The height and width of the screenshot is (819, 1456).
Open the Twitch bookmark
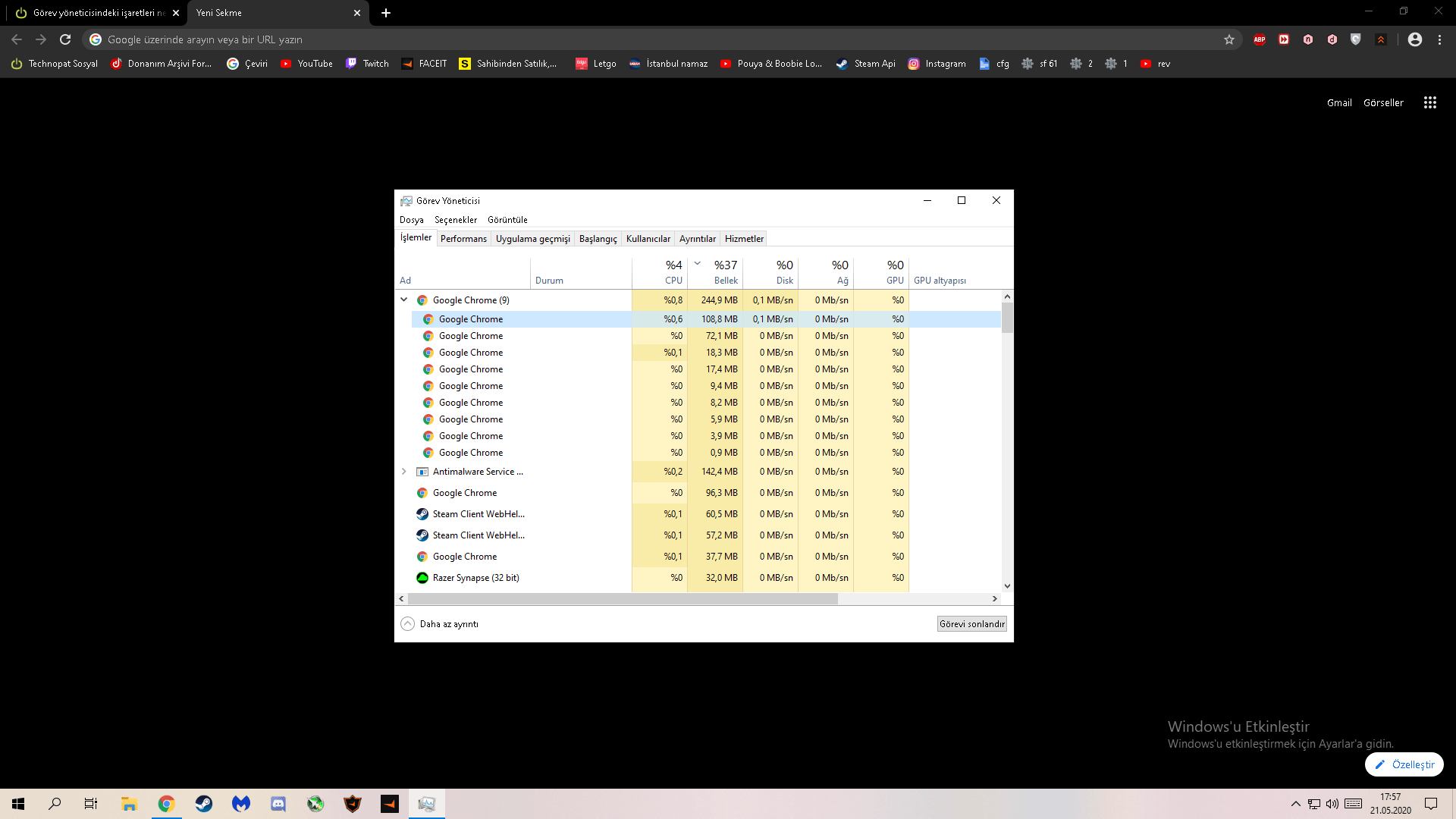tap(368, 64)
